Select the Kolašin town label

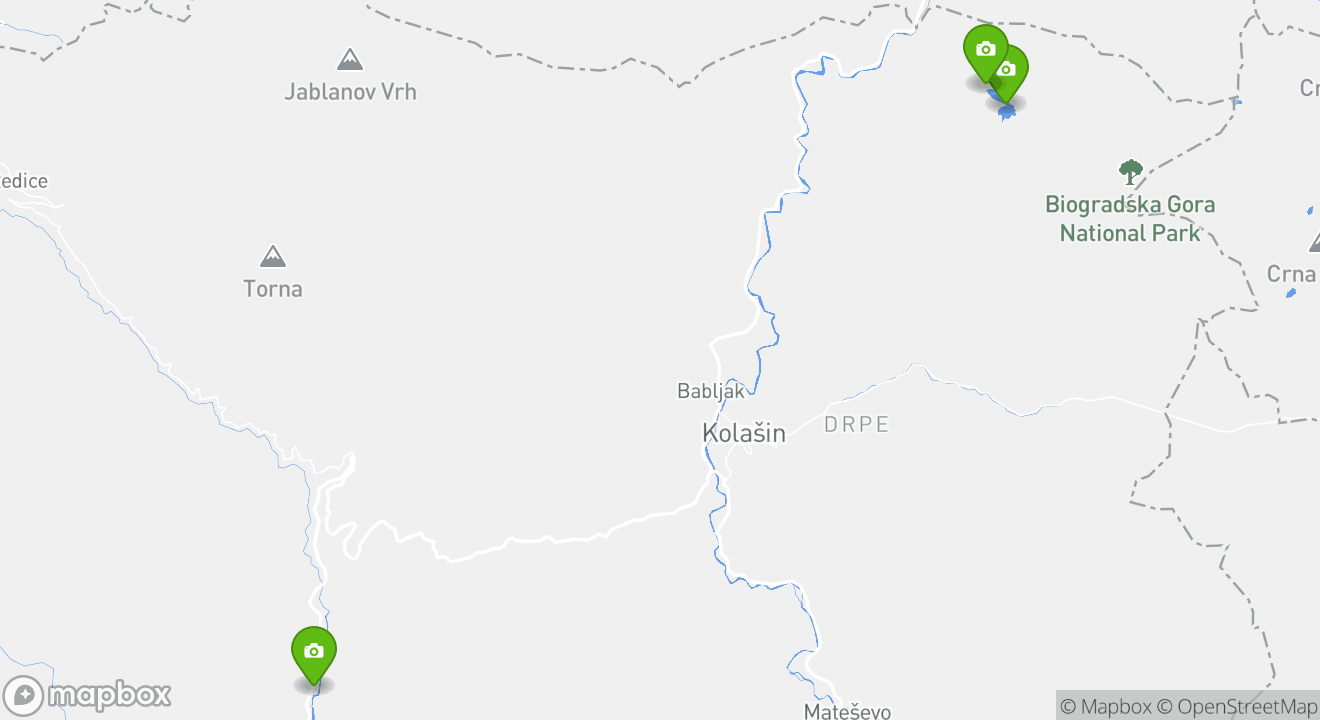tap(744, 433)
